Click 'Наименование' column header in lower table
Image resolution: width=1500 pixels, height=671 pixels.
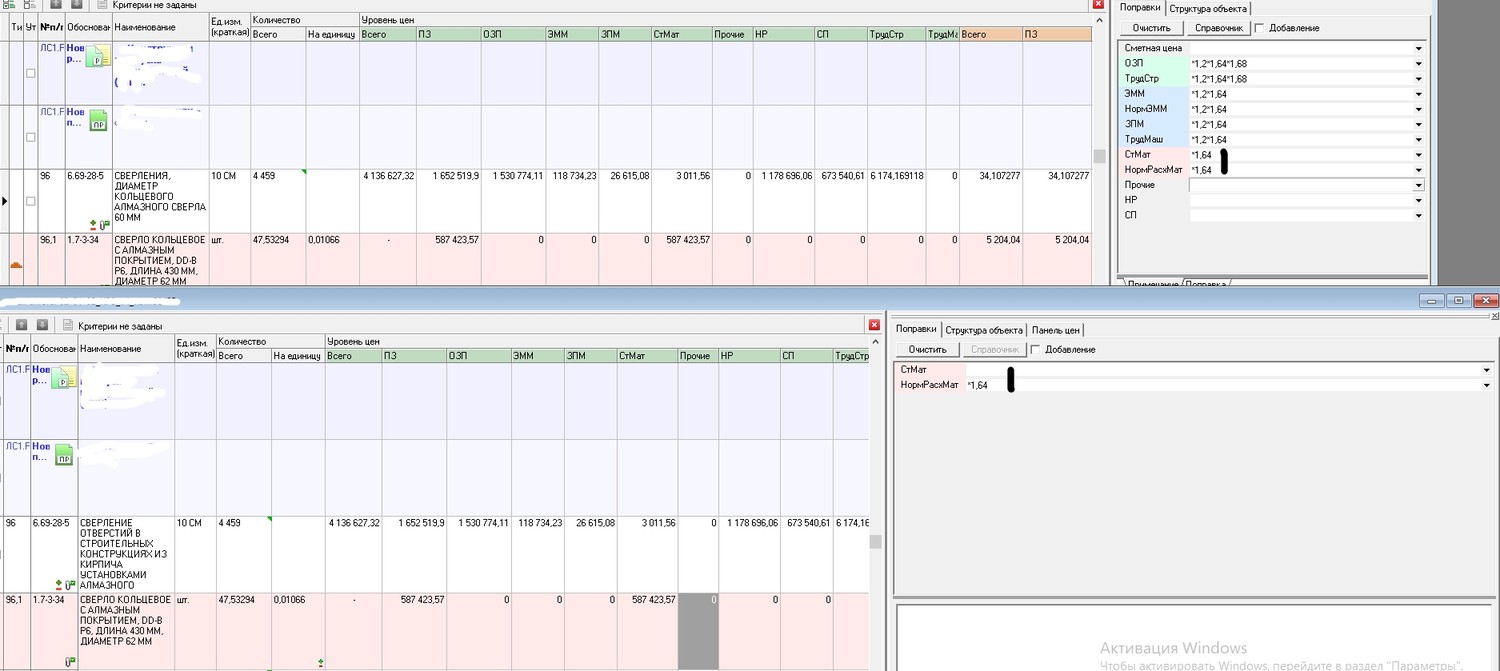coord(126,348)
